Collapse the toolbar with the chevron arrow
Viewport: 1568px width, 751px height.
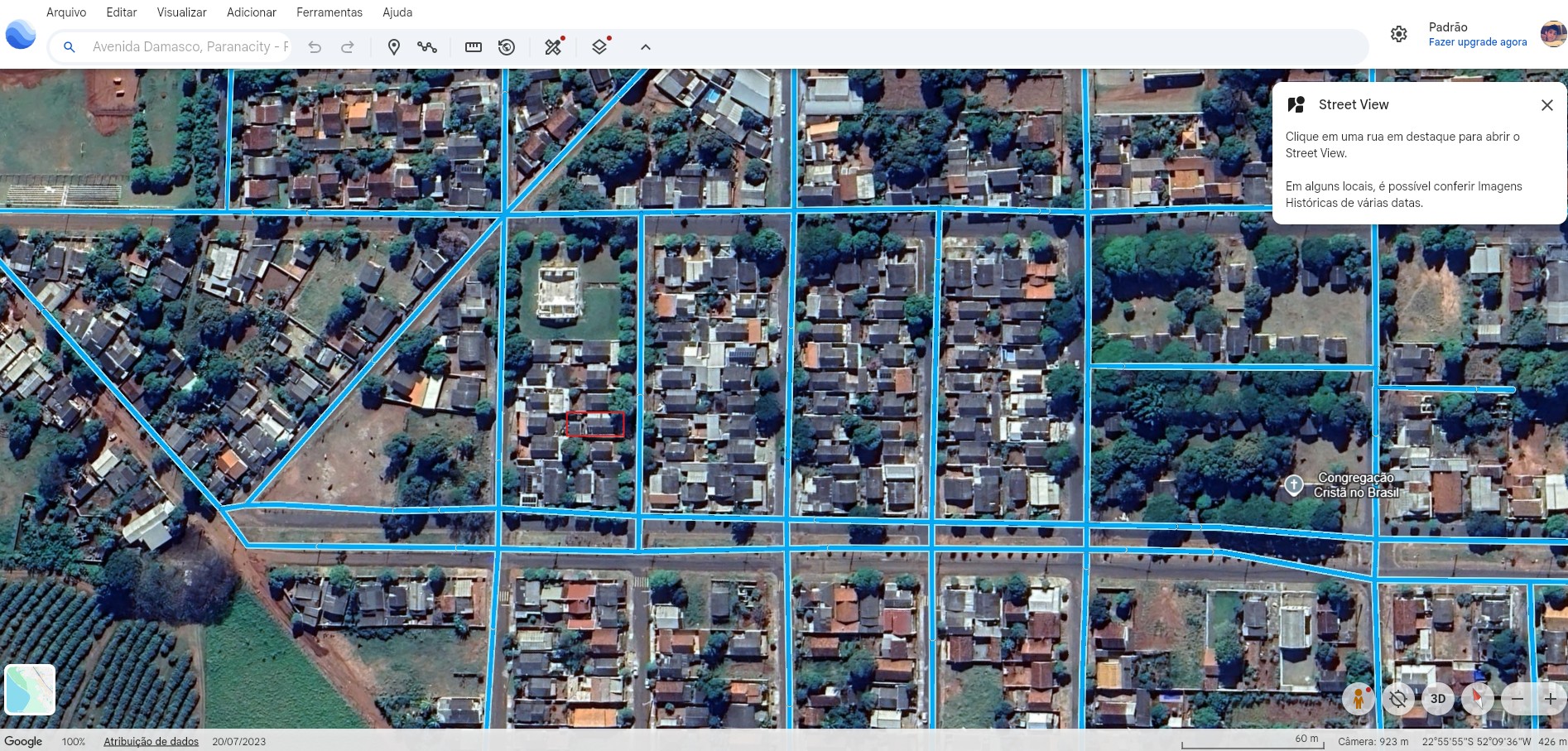pos(646,47)
